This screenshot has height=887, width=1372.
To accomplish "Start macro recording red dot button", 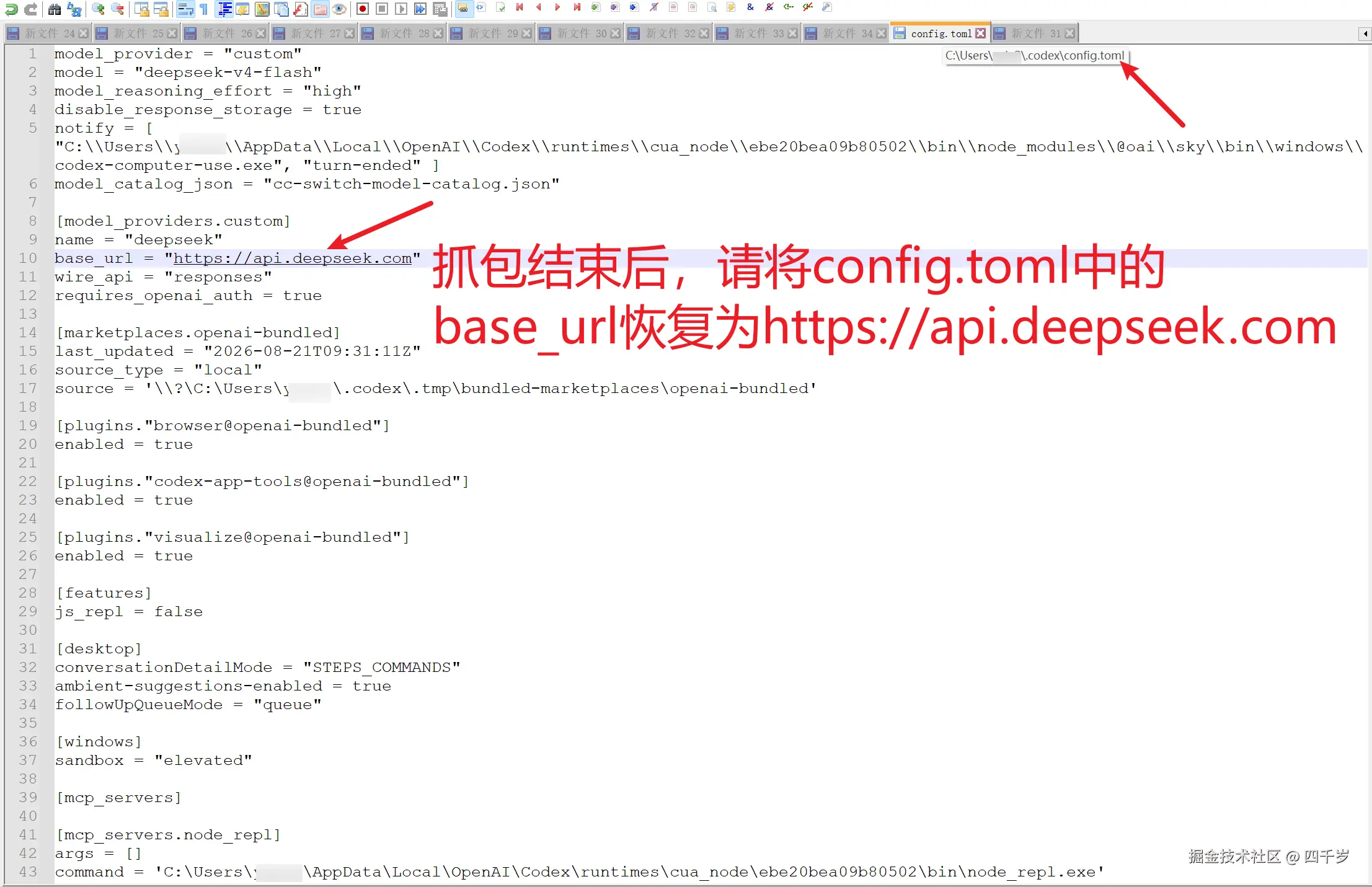I will pyautogui.click(x=363, y=9).
